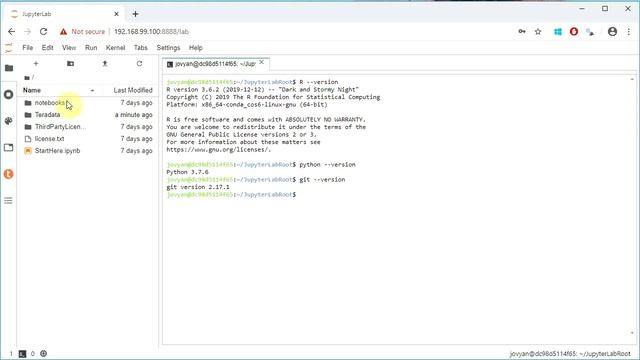The image size is (640, 360).
Task: Select the Teradata folder
Action: coord(87,115)
